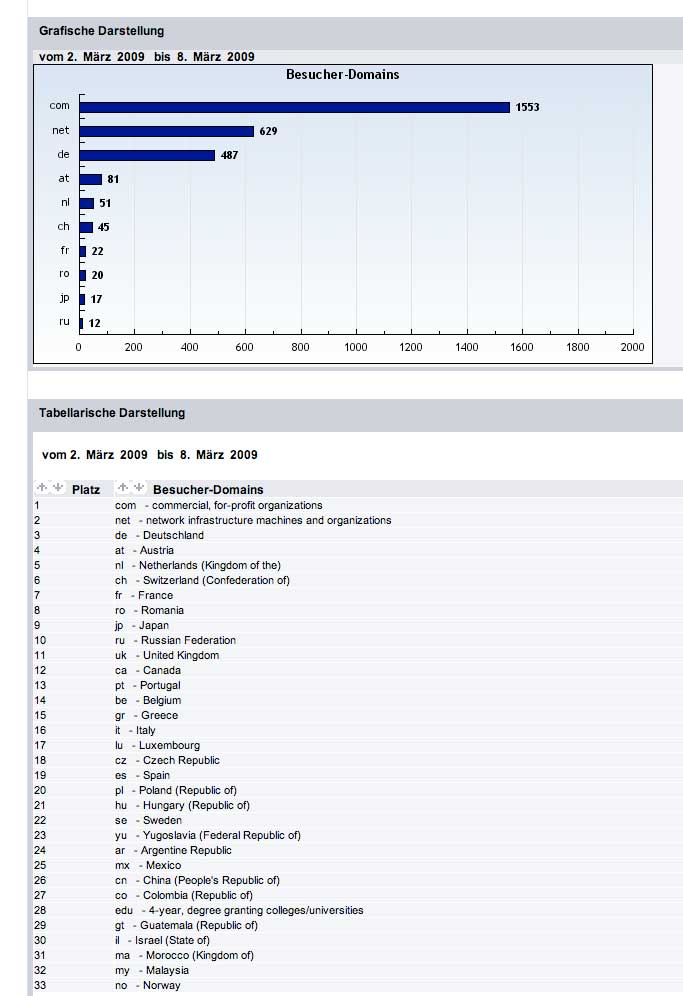
Task: Sort Besucher-Domains descending with down arrow
Action: point(139,488)
